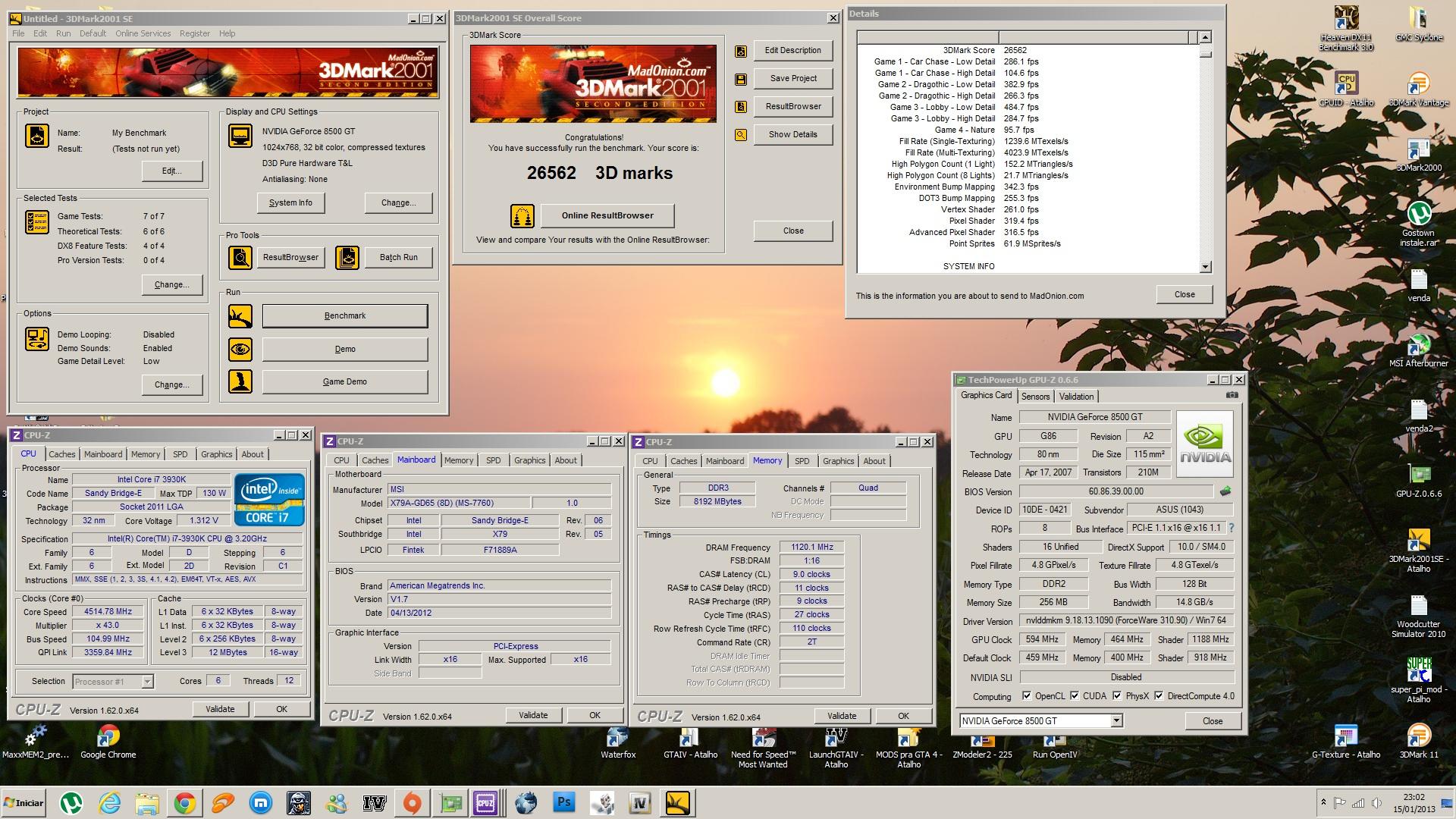Select Graphics tab in the CPU-Z Mainboard window
The width and height of the screenshot is (1456, 819).
(x=529, y=460)
